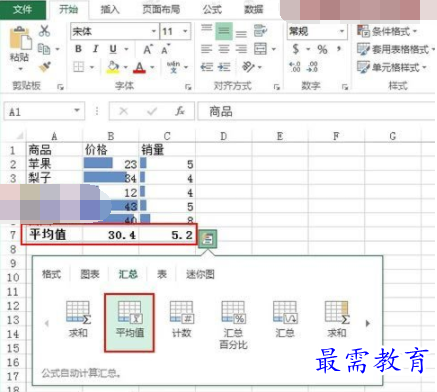Select the Format Painter brush
The width and height of the screenshot is (437, 392).
(44, 67)
